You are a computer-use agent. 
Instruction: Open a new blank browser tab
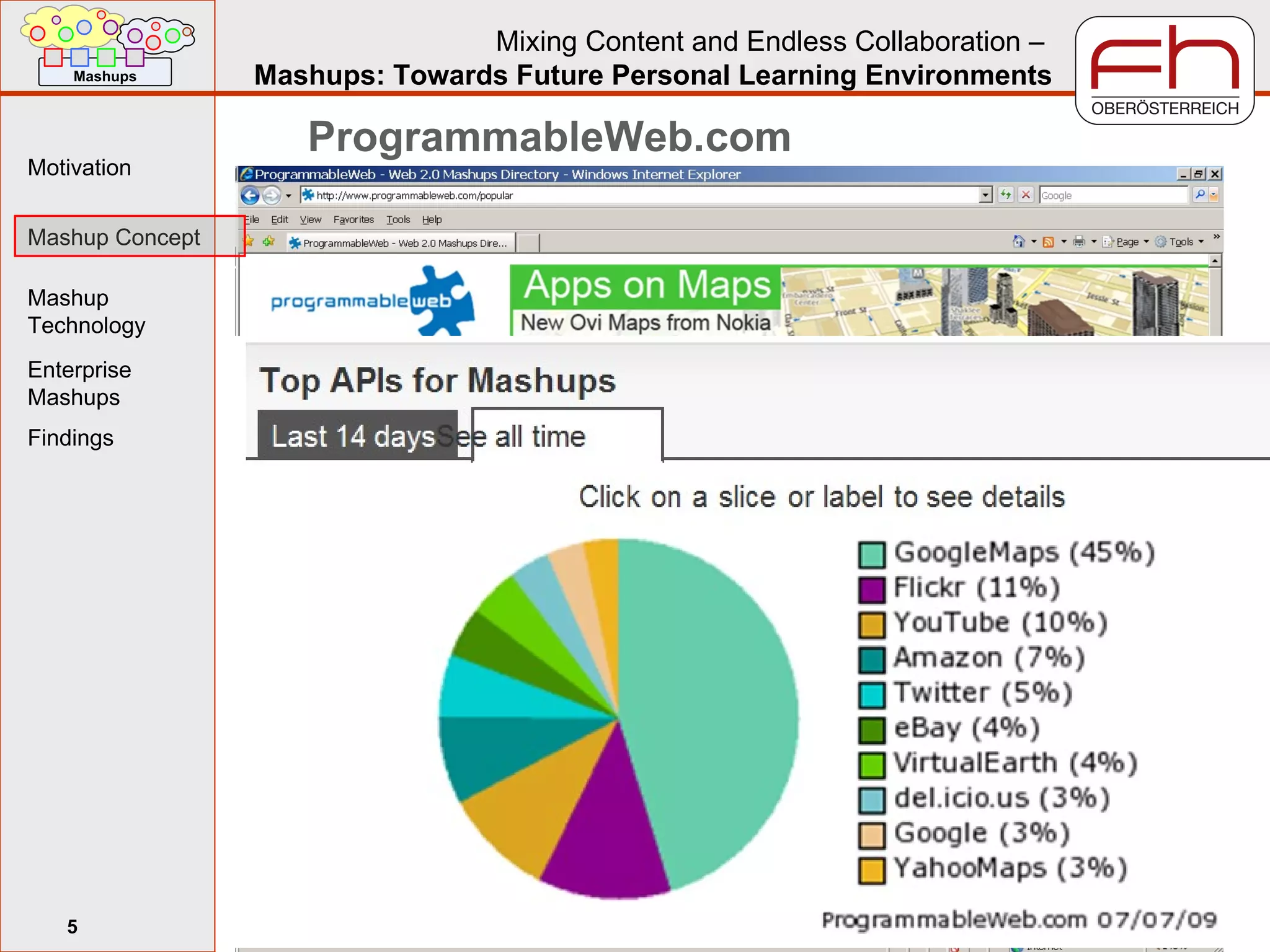click(x=528, y=243)
